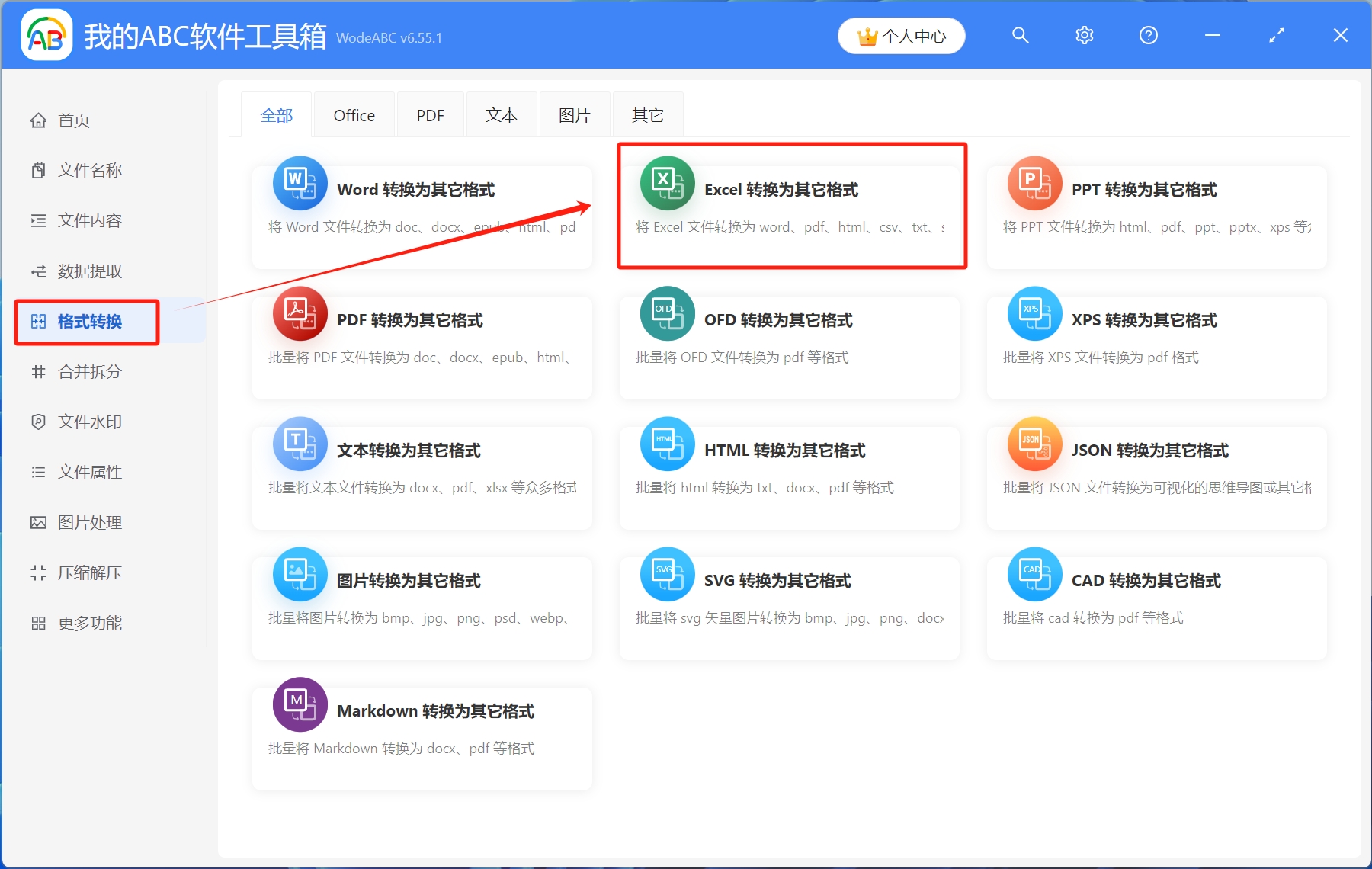Viewport: 1372px width, 869px height.
Task: Switch to the Office tab
Action: coord(354,114)
